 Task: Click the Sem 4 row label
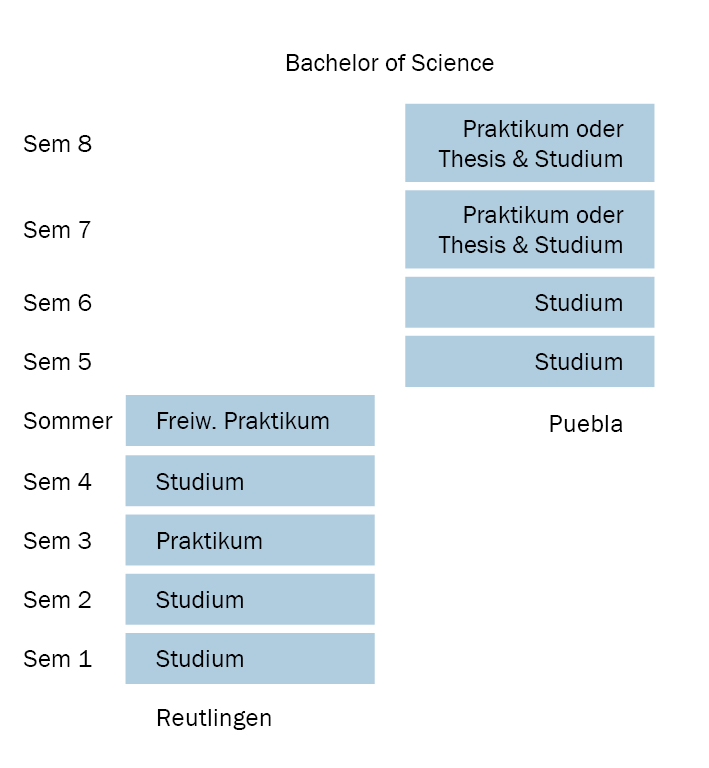[57, 482]
